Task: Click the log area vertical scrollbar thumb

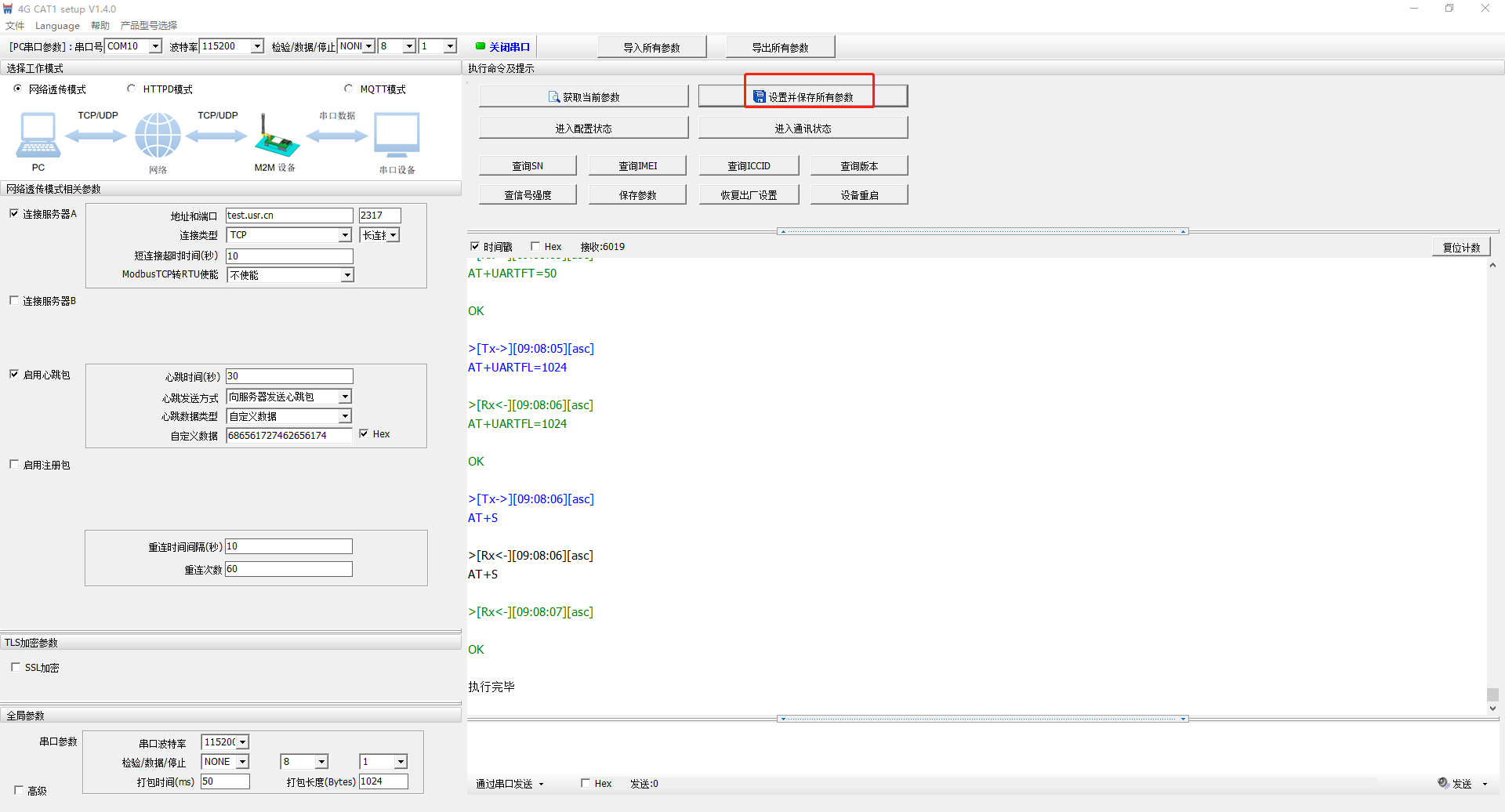Action: [1492, 694]
